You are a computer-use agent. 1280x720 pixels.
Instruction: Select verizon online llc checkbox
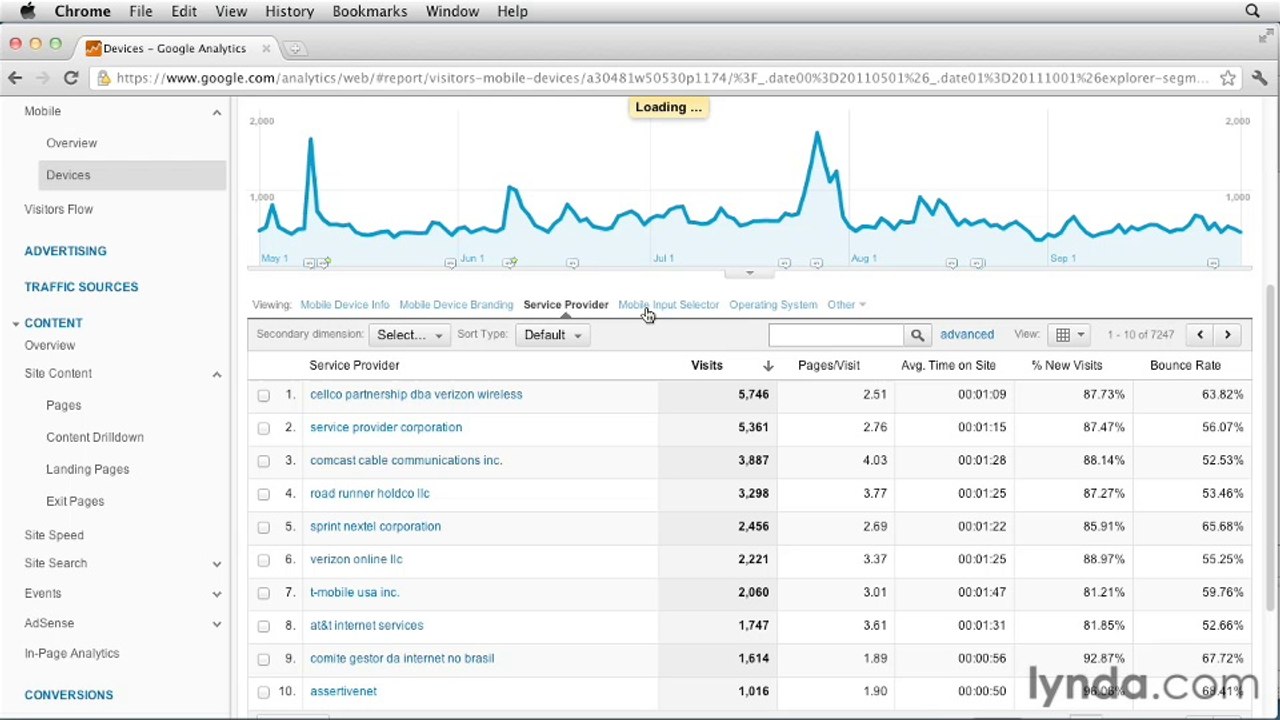click(x=264, y=560)
